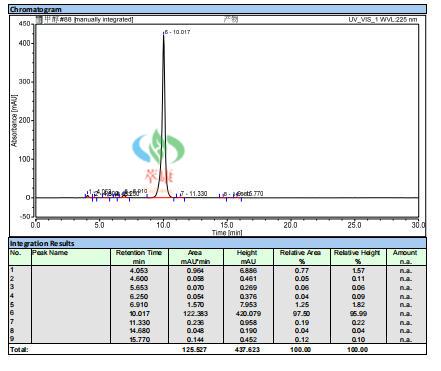This screenshot has width=441, height=371.
Task: Select the Relative Height % column header
Action: [358, 257]
